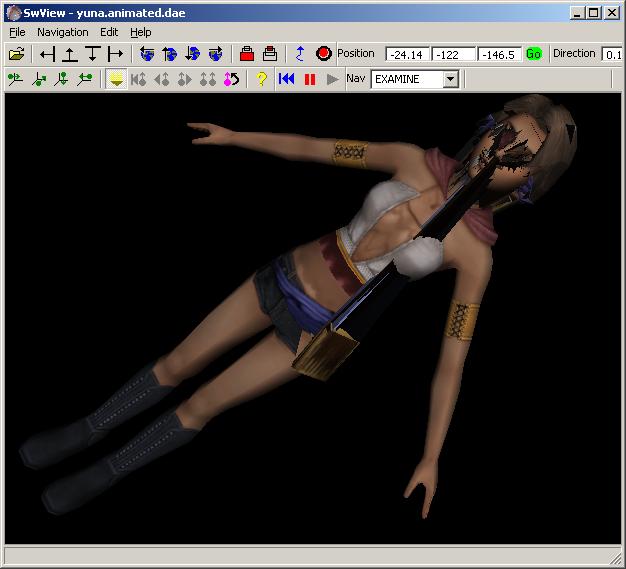This screenshot has width=626, height=569.
Task: Click the white printer icon
Action: 270,54
